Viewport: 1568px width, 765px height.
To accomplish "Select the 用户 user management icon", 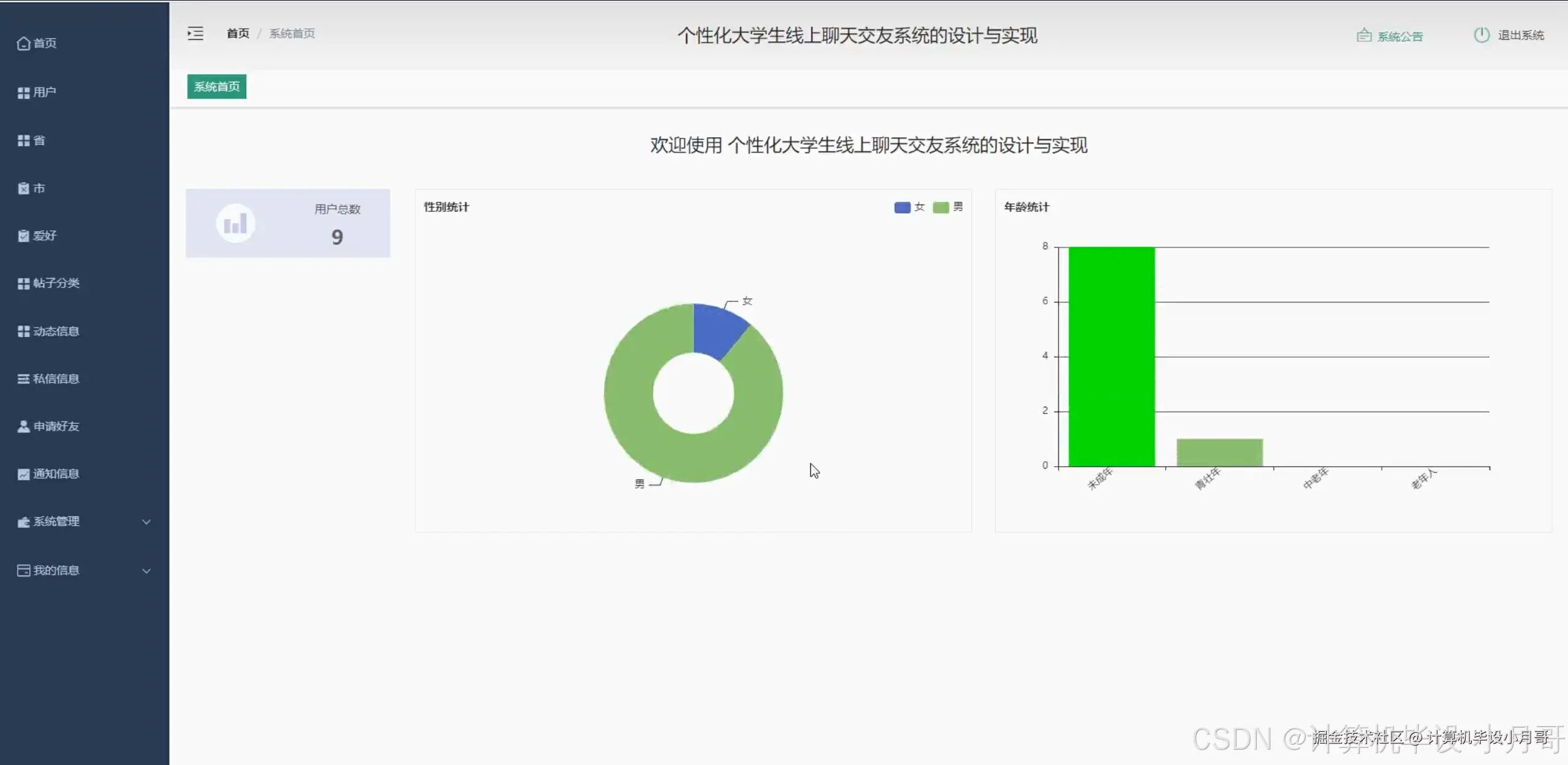I will point(23,92).
